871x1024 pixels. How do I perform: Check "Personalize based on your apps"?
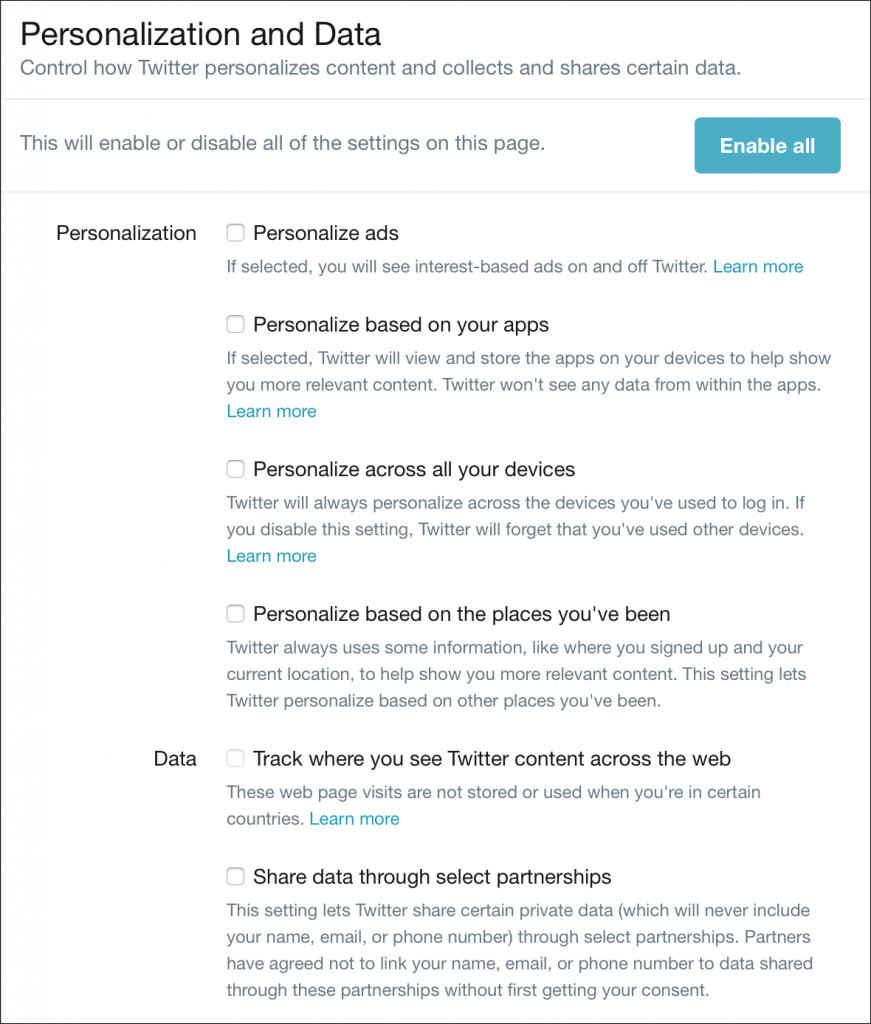(235, 324)
